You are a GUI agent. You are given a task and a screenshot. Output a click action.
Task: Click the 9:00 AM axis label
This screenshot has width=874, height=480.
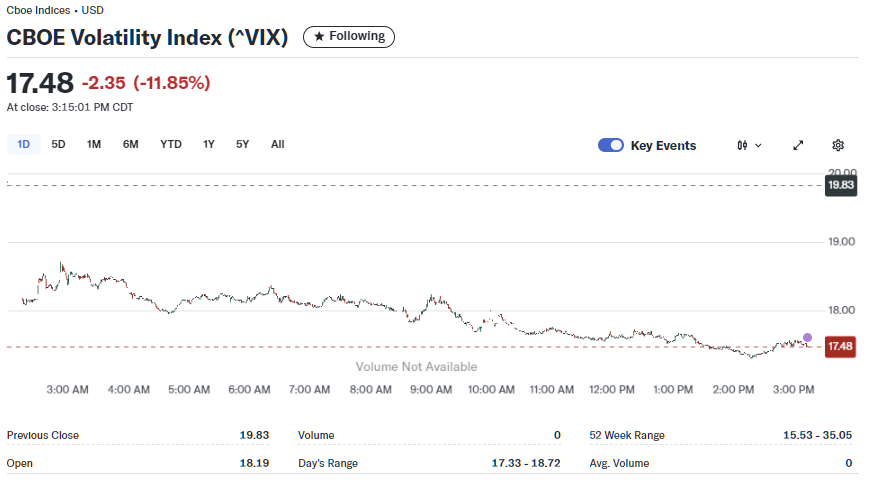[431, 390]
